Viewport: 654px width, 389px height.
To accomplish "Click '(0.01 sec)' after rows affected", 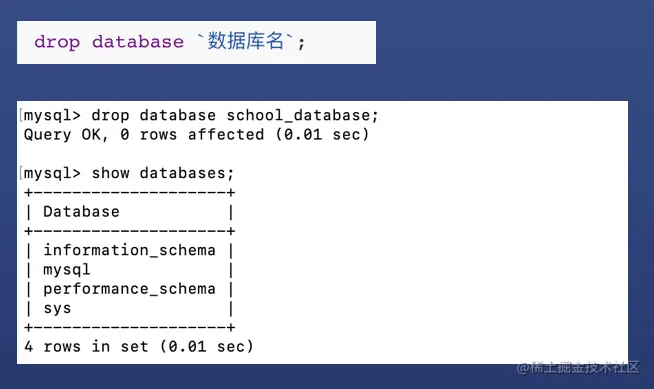I will coord(322,135).
